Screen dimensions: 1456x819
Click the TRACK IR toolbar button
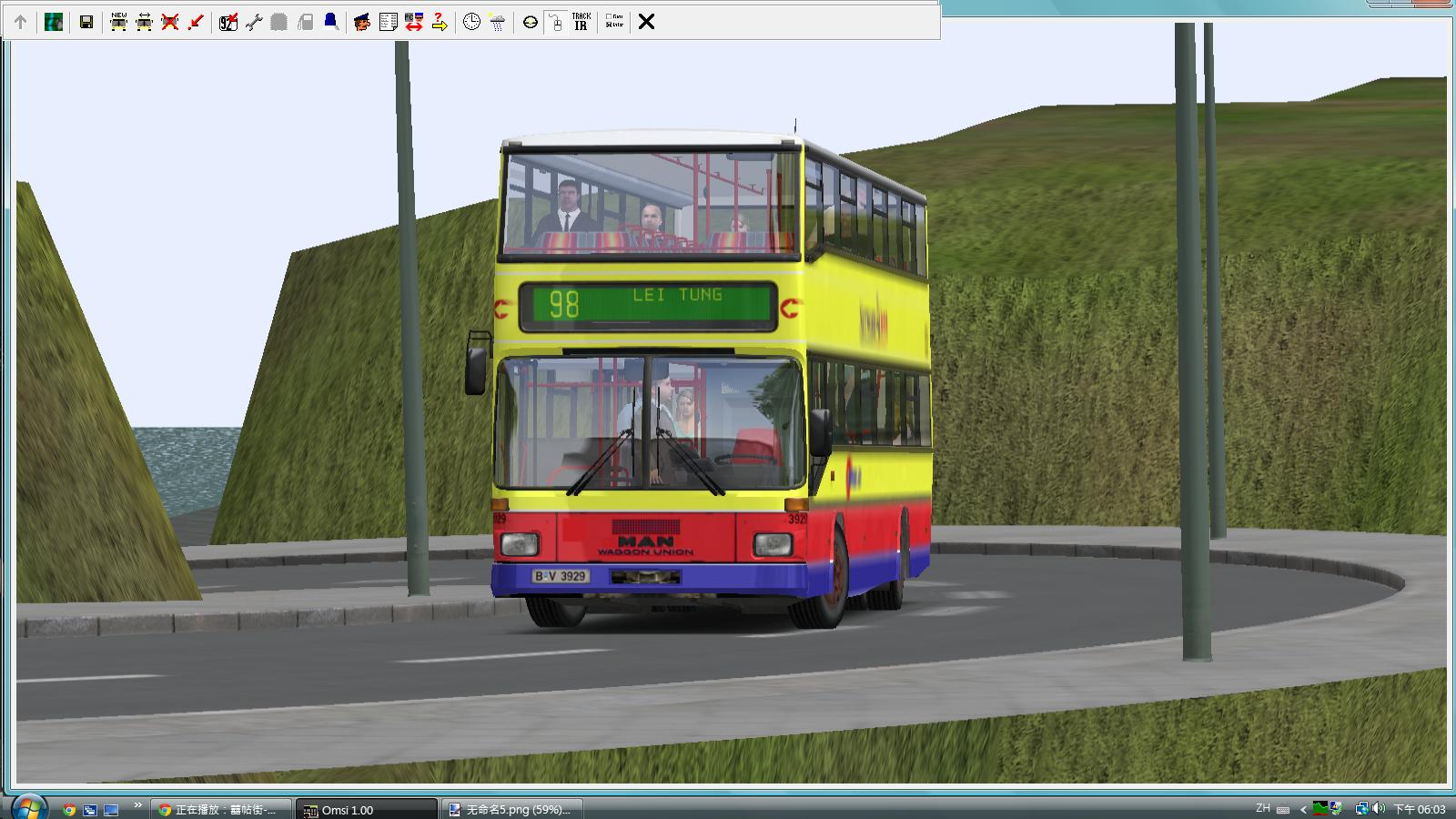pos(581,22)
